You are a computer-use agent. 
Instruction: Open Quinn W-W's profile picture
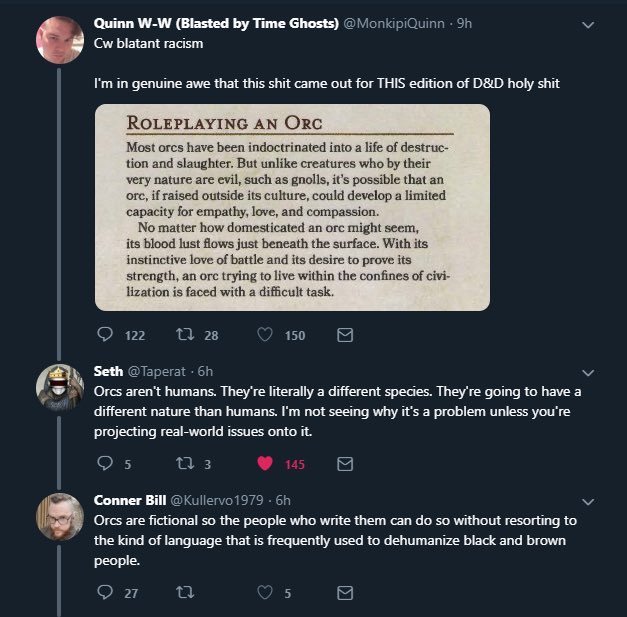click(x=59, y=39)
